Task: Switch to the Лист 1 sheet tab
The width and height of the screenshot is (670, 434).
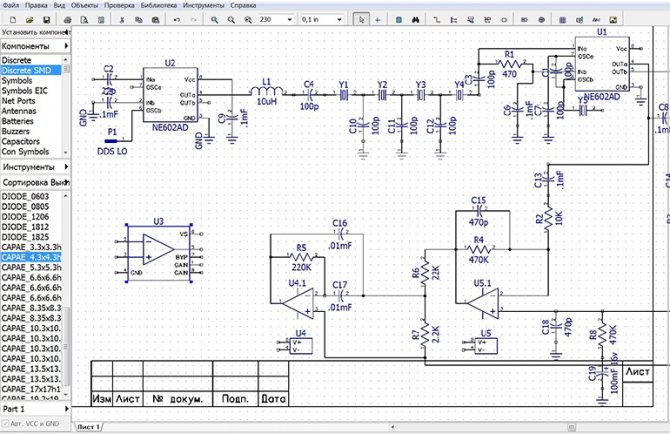Action: [x=88, y=427]
